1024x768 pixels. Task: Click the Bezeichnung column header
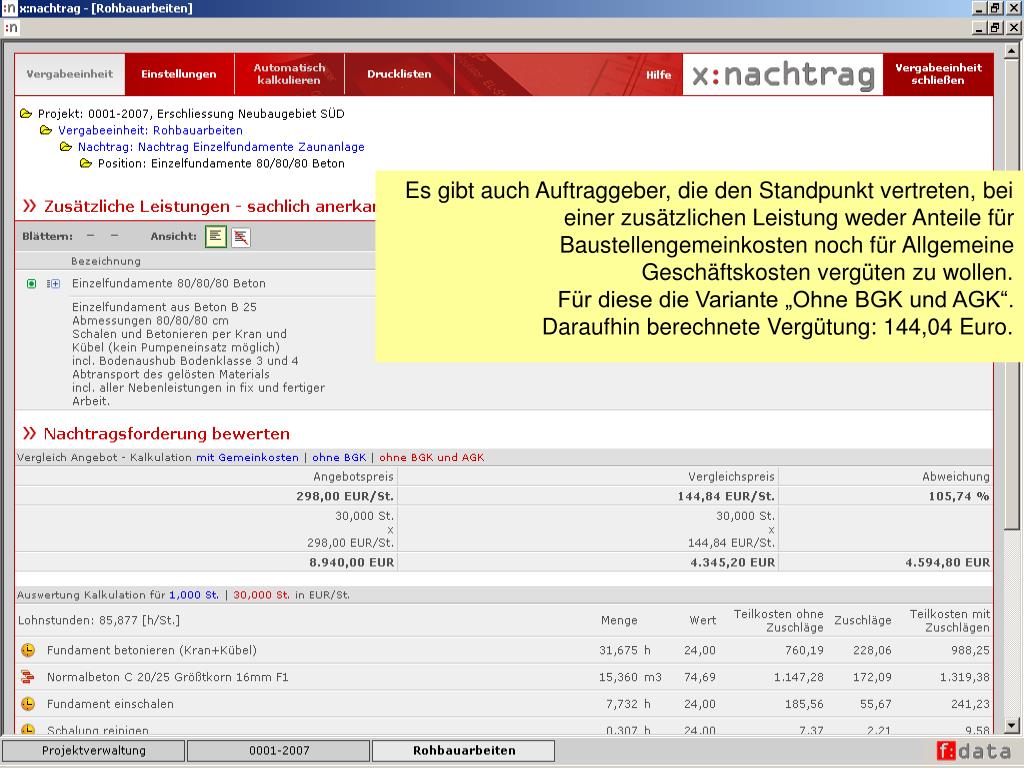[x=106, y=261]
